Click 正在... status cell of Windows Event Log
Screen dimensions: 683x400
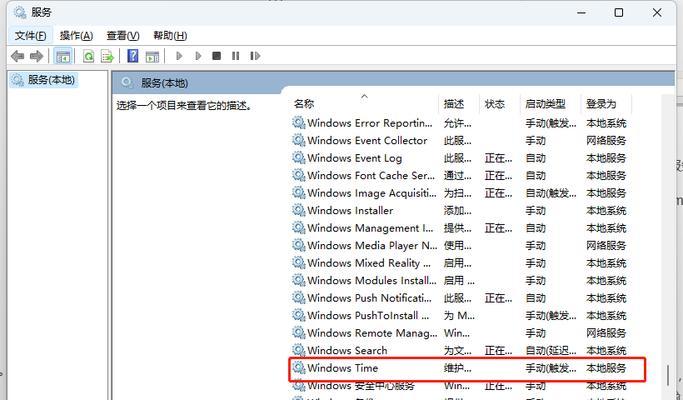[498, 158]
